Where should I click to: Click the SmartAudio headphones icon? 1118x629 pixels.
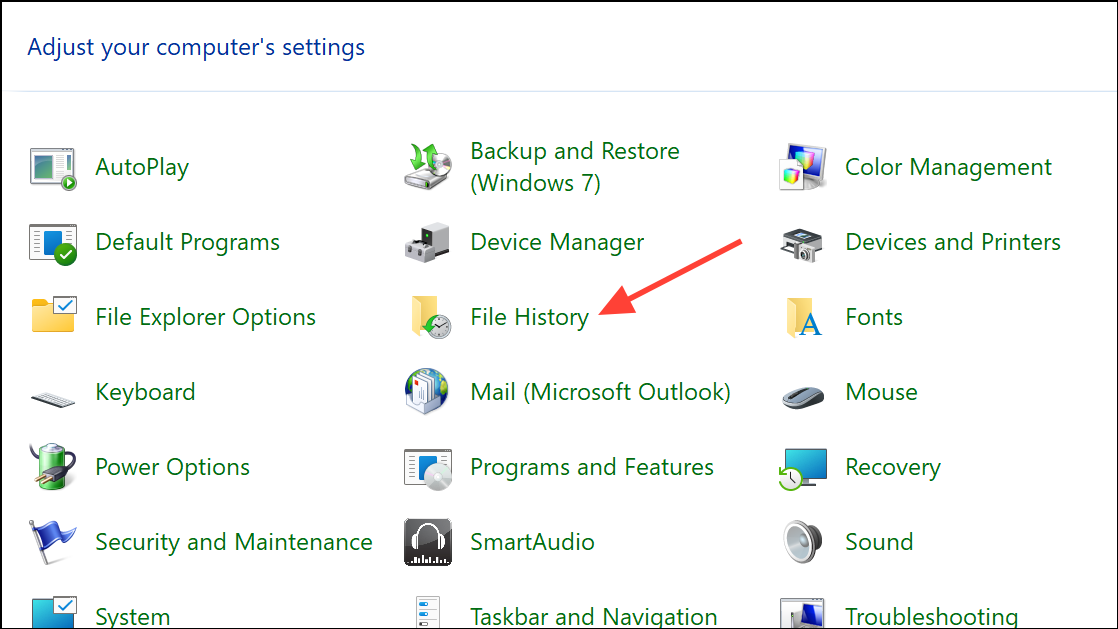tap(429, 542)
